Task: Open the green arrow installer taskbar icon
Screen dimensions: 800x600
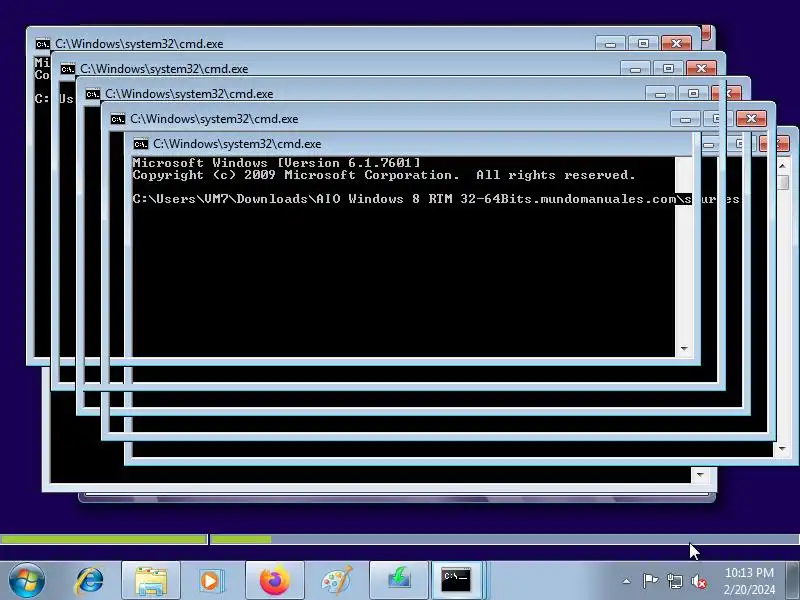Action: (399, 580)
